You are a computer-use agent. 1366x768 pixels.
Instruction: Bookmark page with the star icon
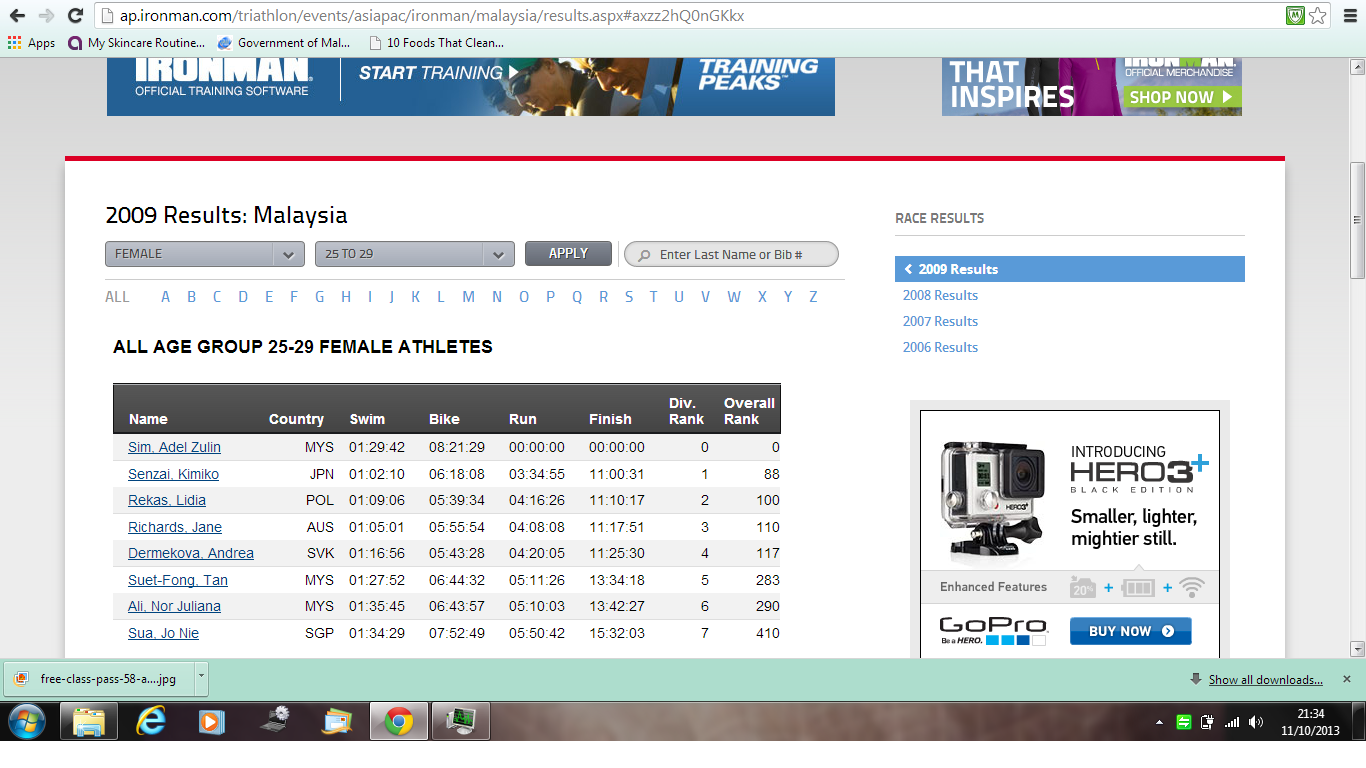point(1318,16)
